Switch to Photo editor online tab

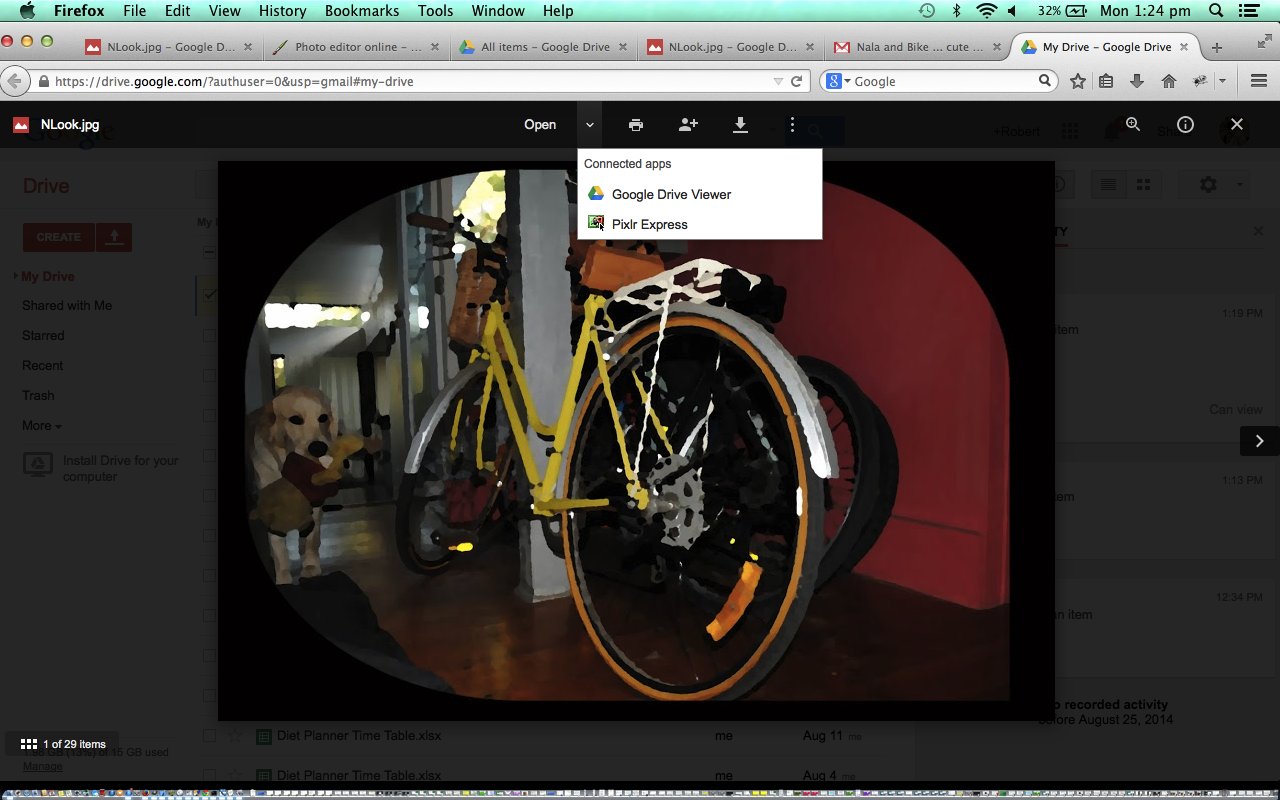click(355, 47)
